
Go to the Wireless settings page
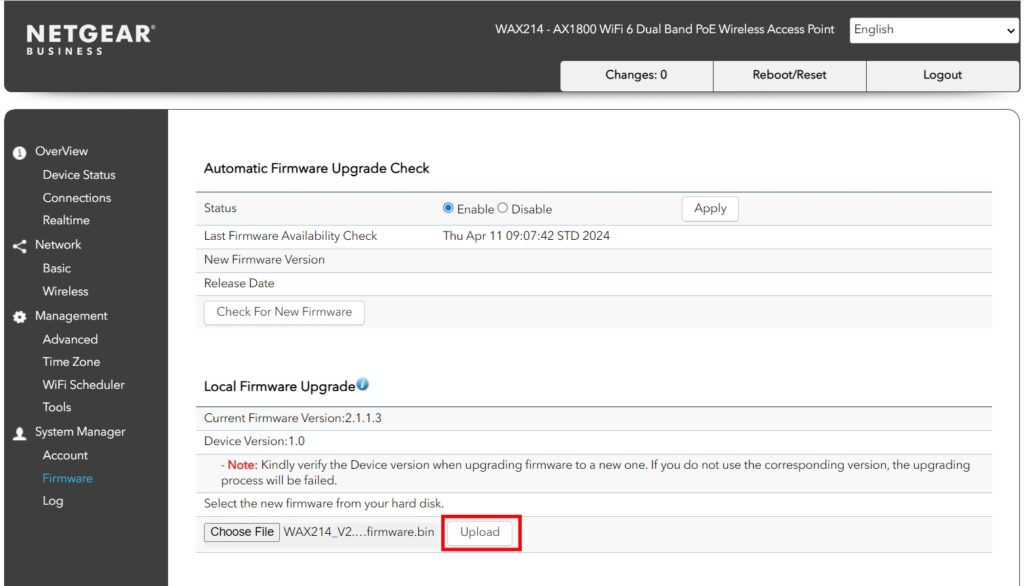click(x=65, y=291)
